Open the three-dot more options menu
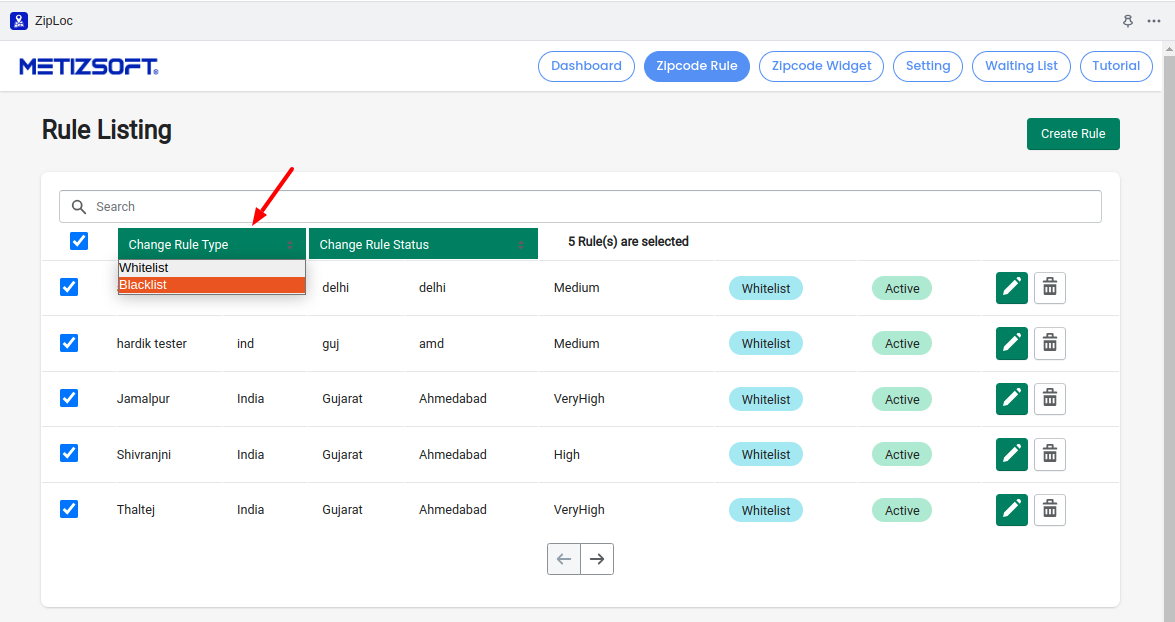 (x=1154, y=21)
